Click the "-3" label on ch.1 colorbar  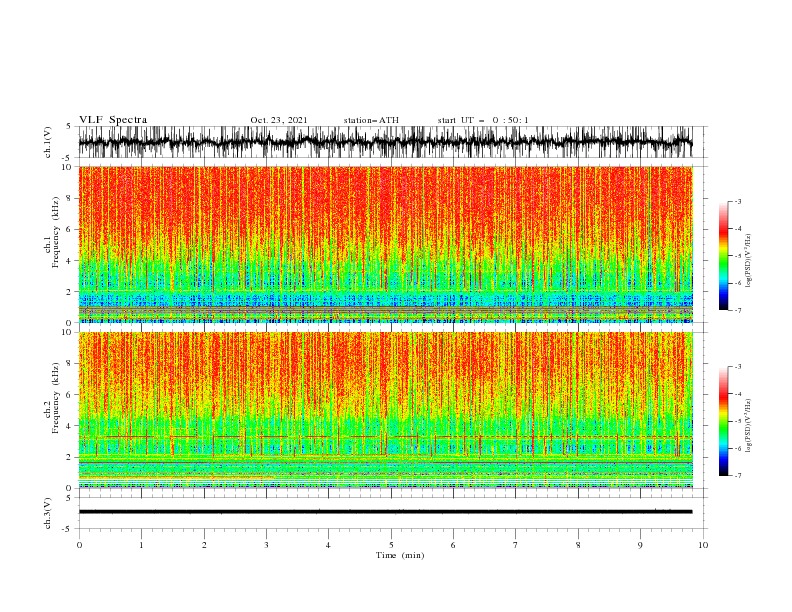pos(738,201)
